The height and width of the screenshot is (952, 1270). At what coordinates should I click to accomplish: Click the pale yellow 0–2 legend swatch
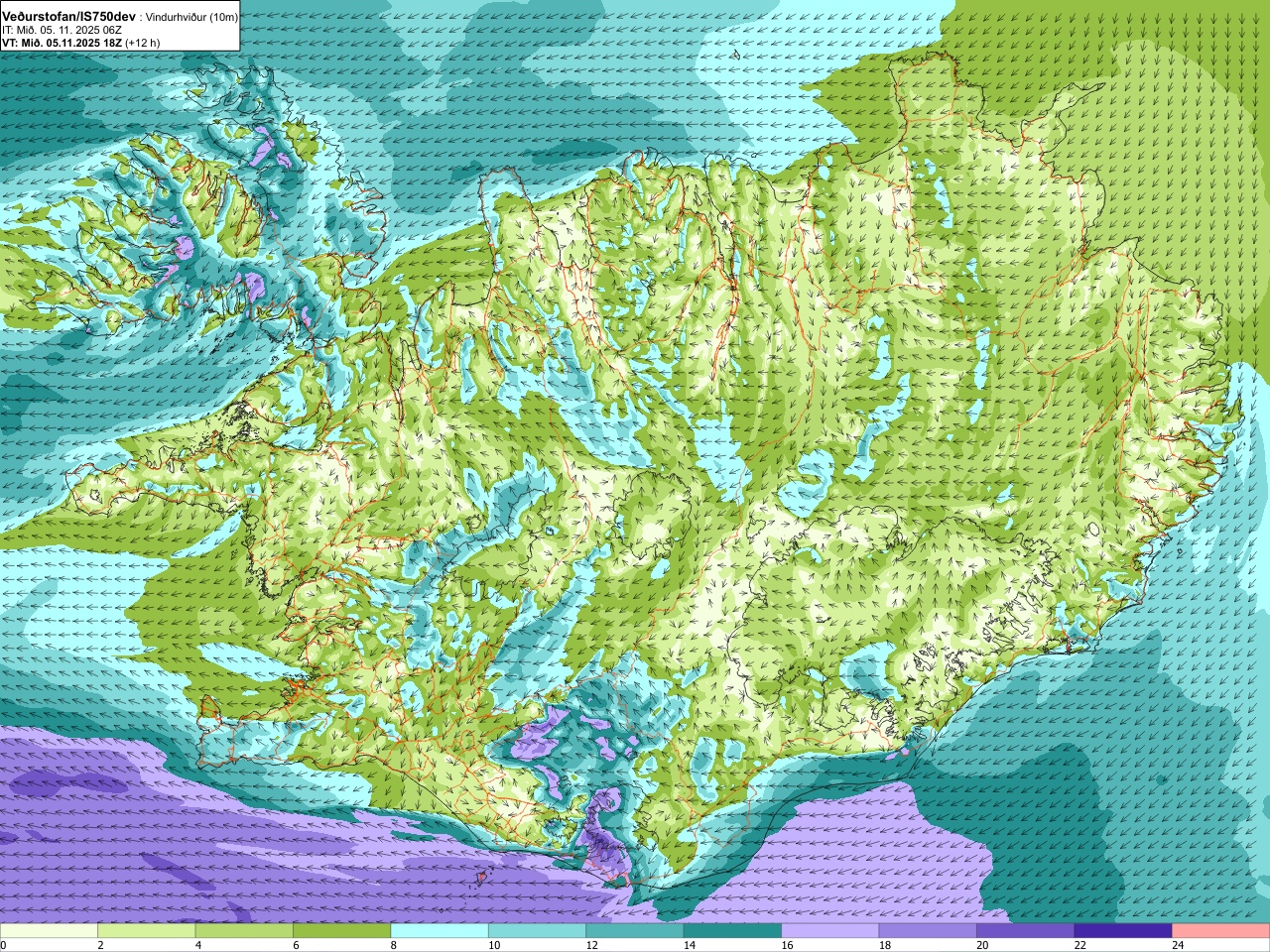click(49, 931)
